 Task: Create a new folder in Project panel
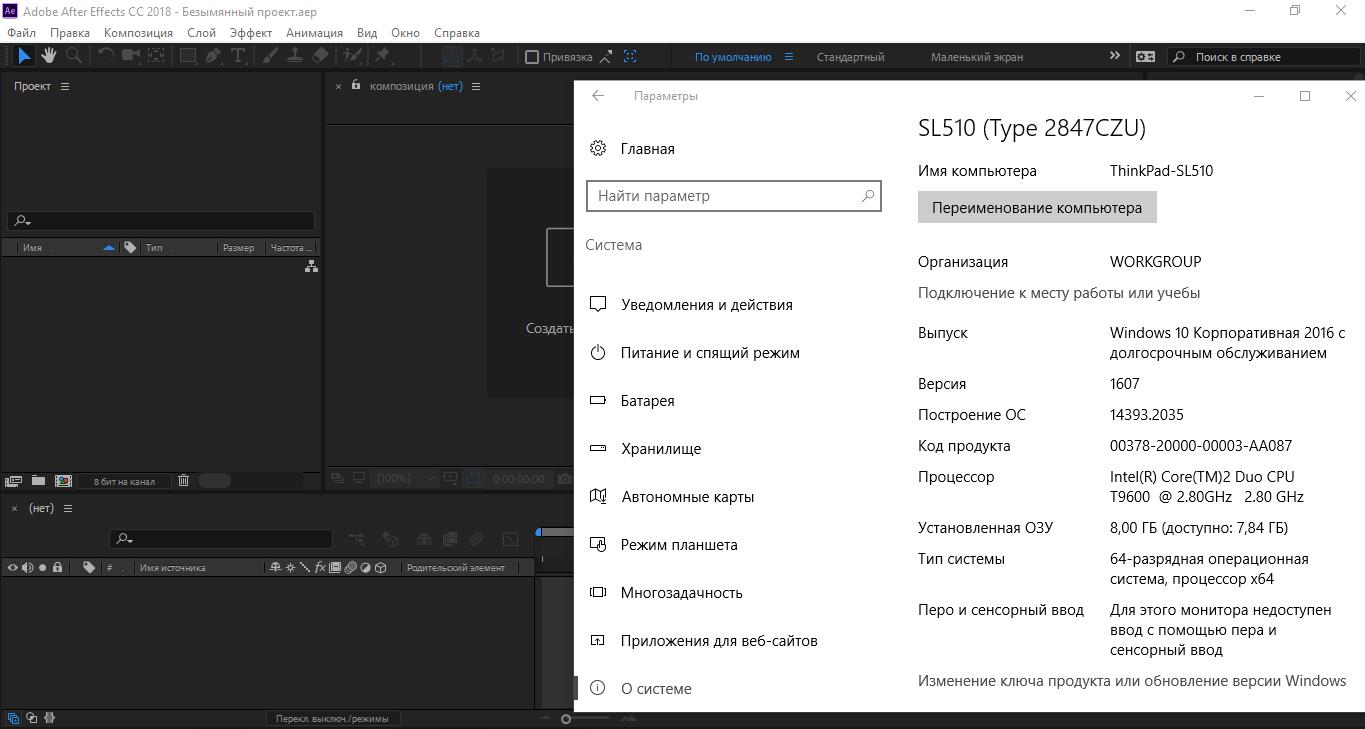(38, 481)
